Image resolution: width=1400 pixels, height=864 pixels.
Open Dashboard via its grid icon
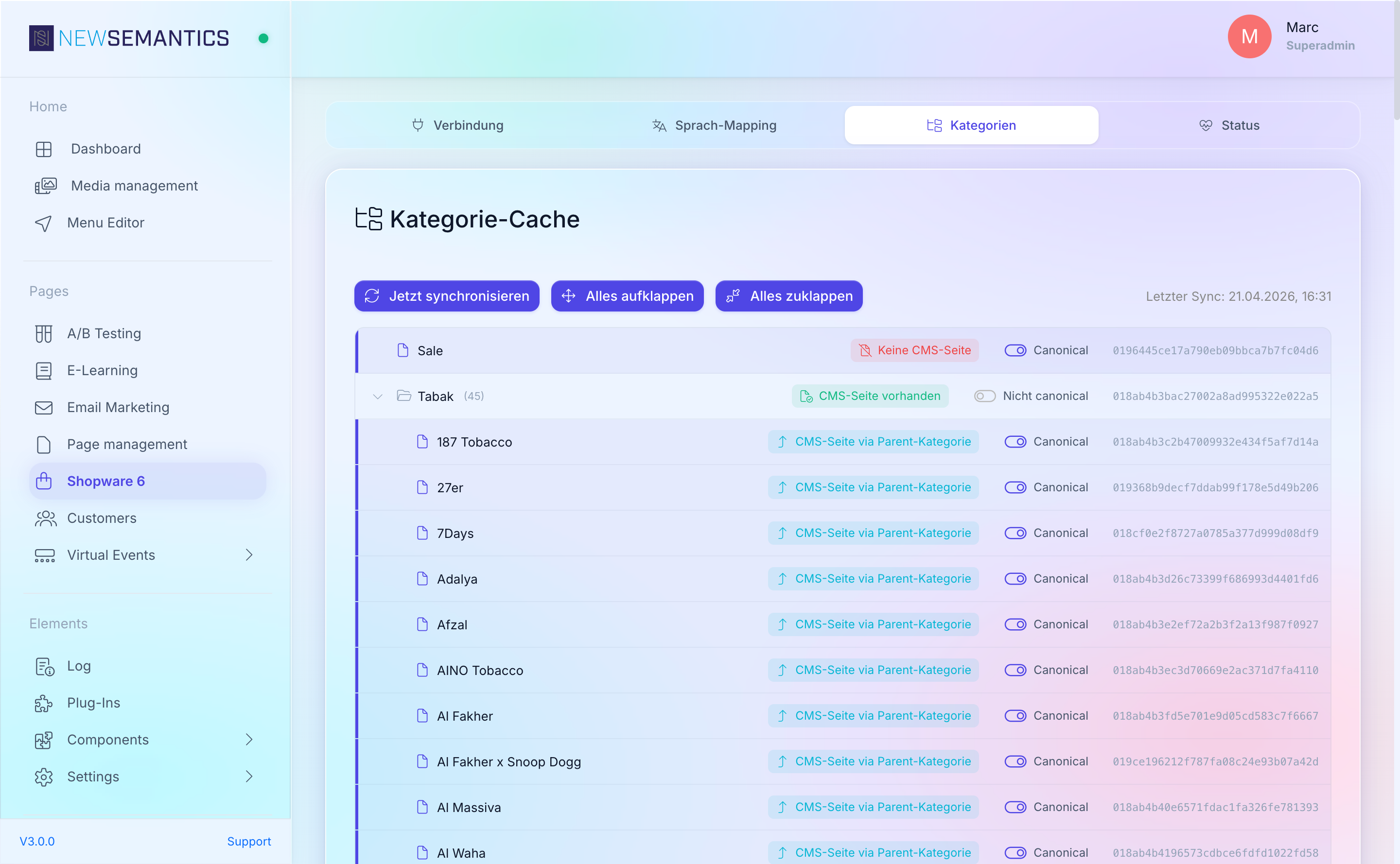point(44,149)
